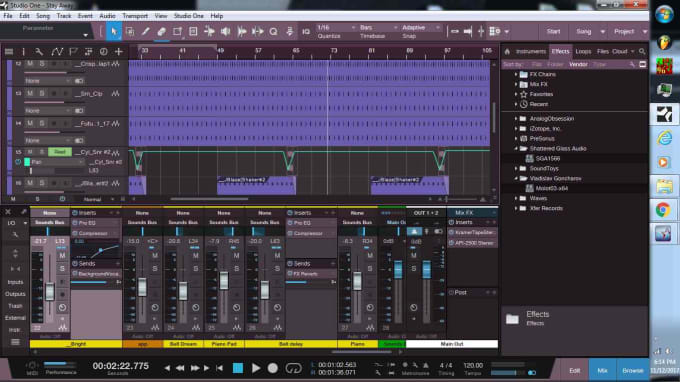
Task: Collapse the Shattered Glass Audio folder
Action: tap(516, 149)
